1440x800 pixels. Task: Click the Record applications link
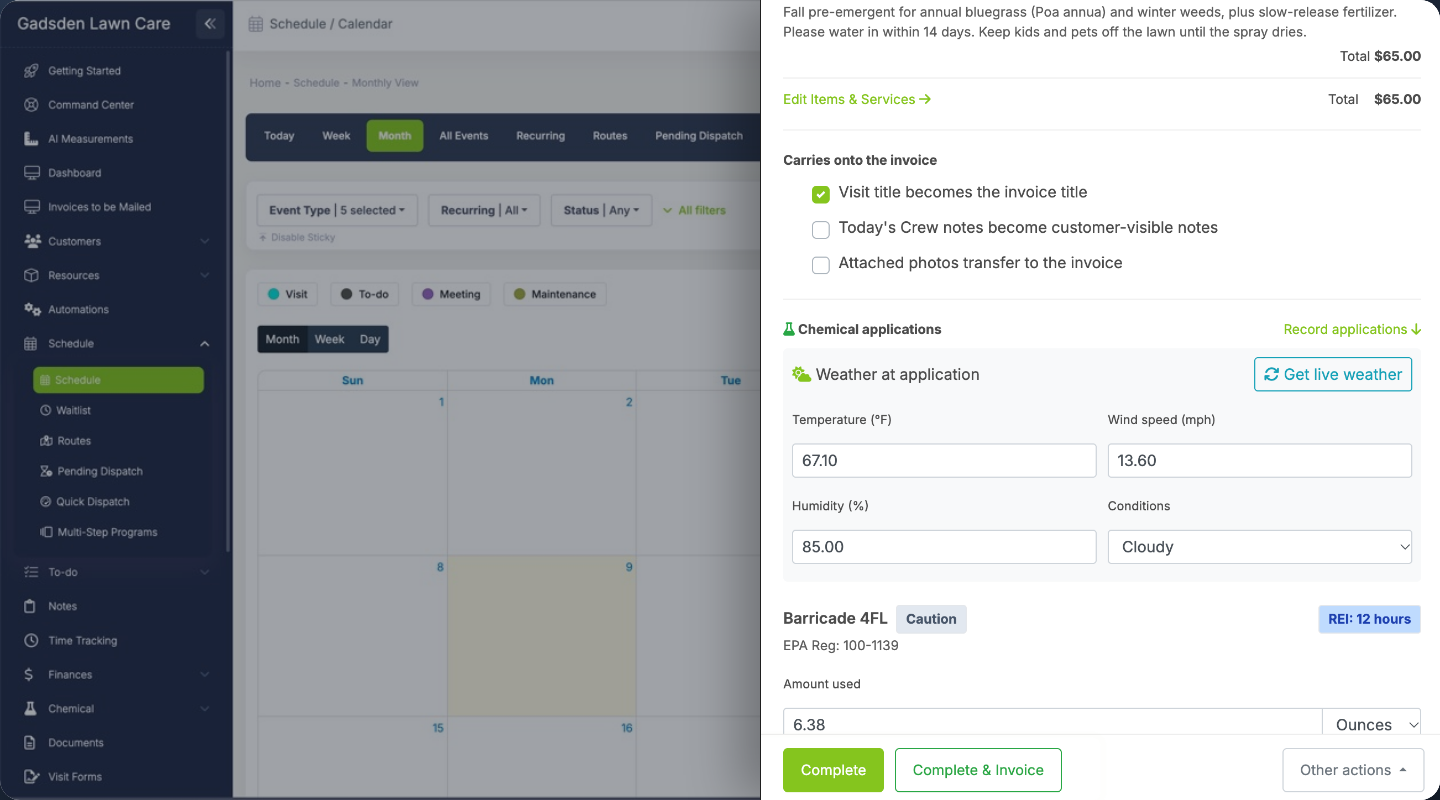pyautogui.click(x=1352, y=329)
